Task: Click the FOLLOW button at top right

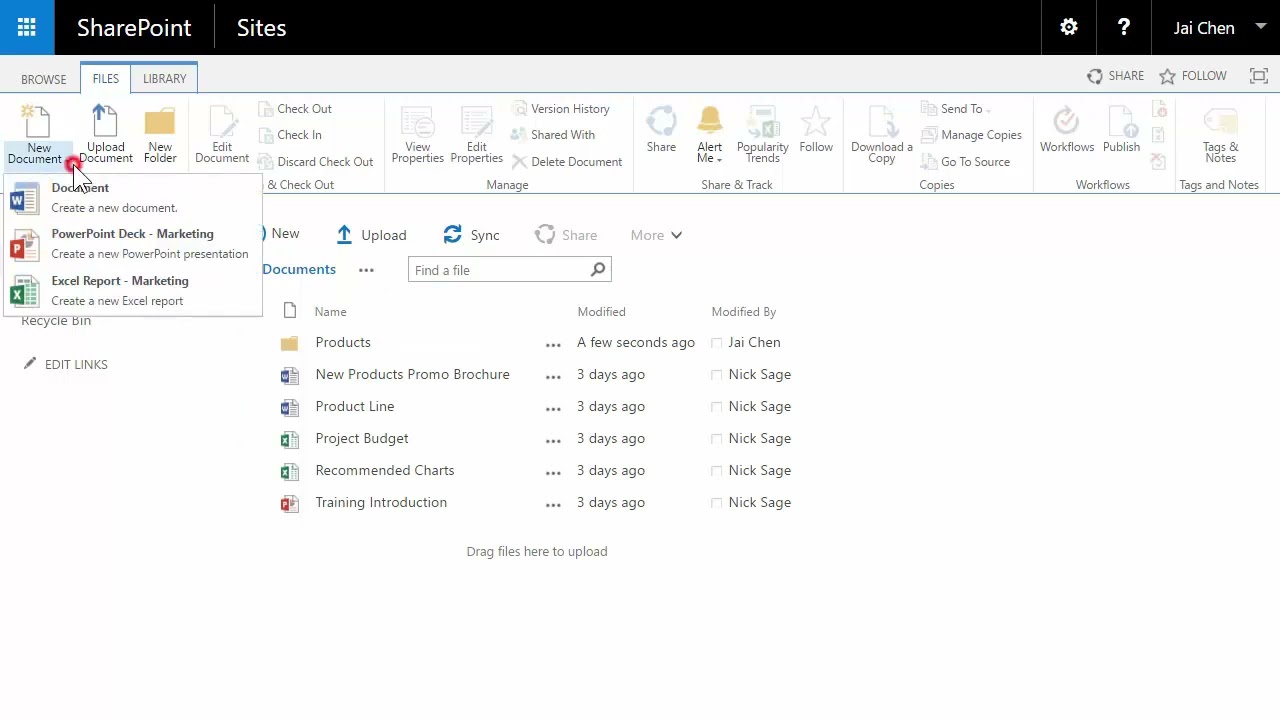Action: pos(1192,76)
